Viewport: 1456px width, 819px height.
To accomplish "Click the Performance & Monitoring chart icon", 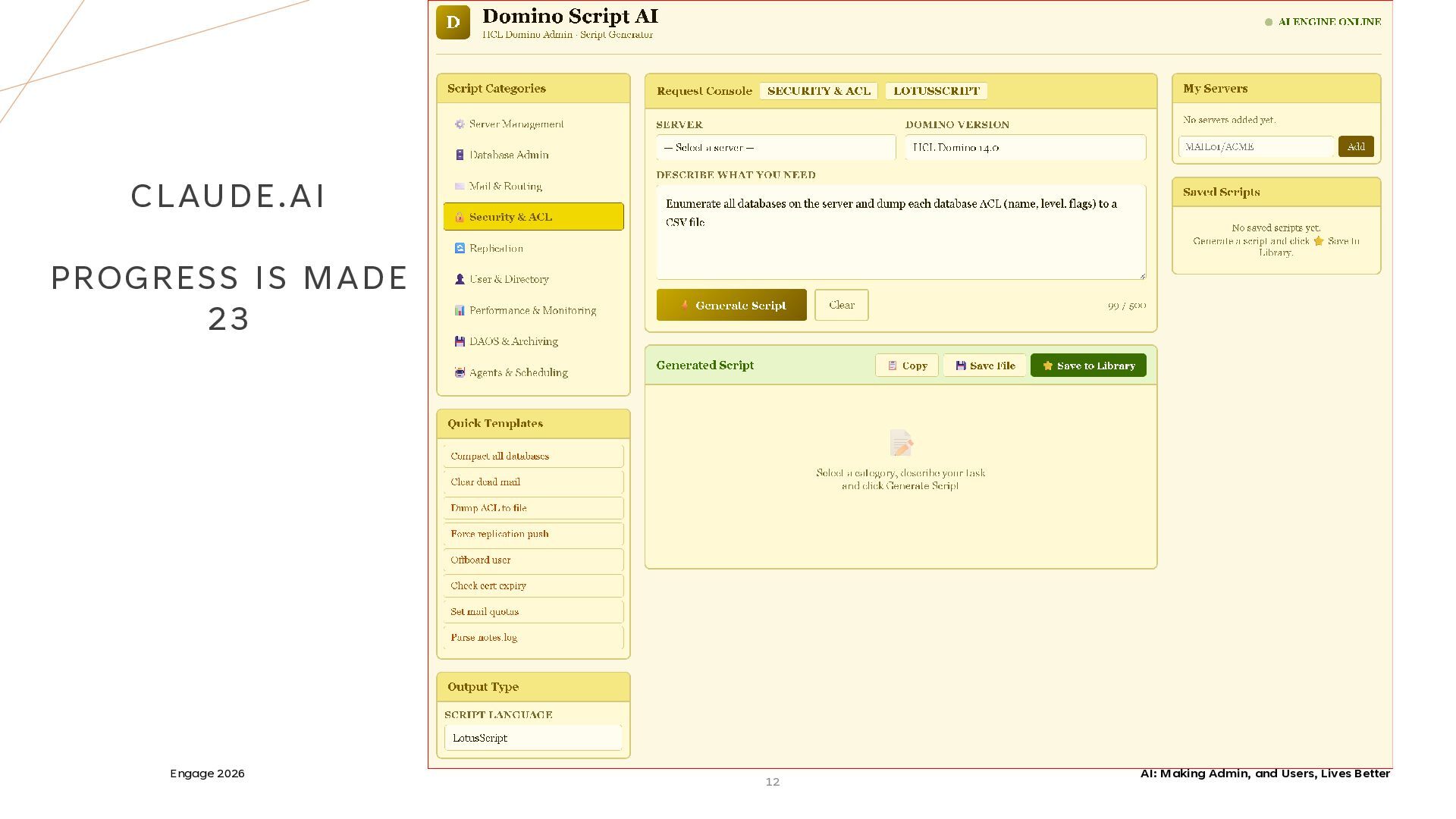I will [460, 311].
